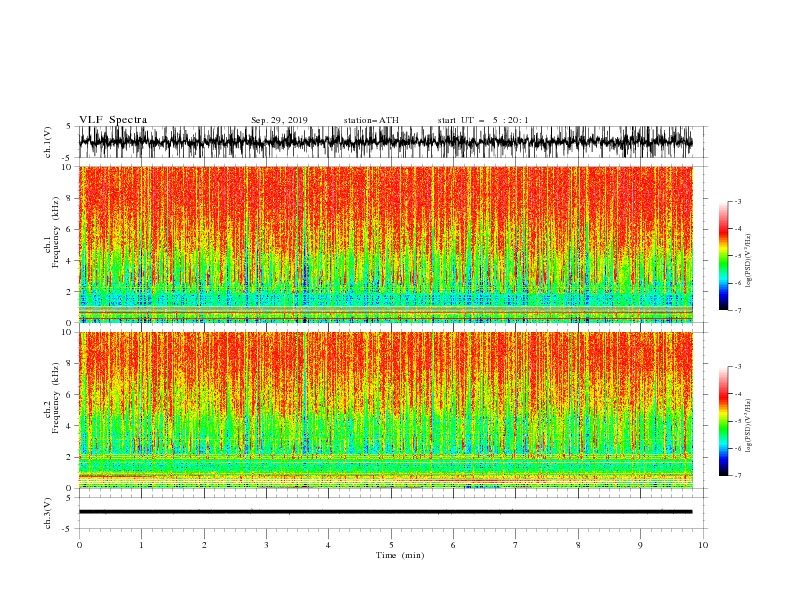Select the date text "Sep. 29, 2019"
The image size is (792, 612).
(x=279, y=120)
